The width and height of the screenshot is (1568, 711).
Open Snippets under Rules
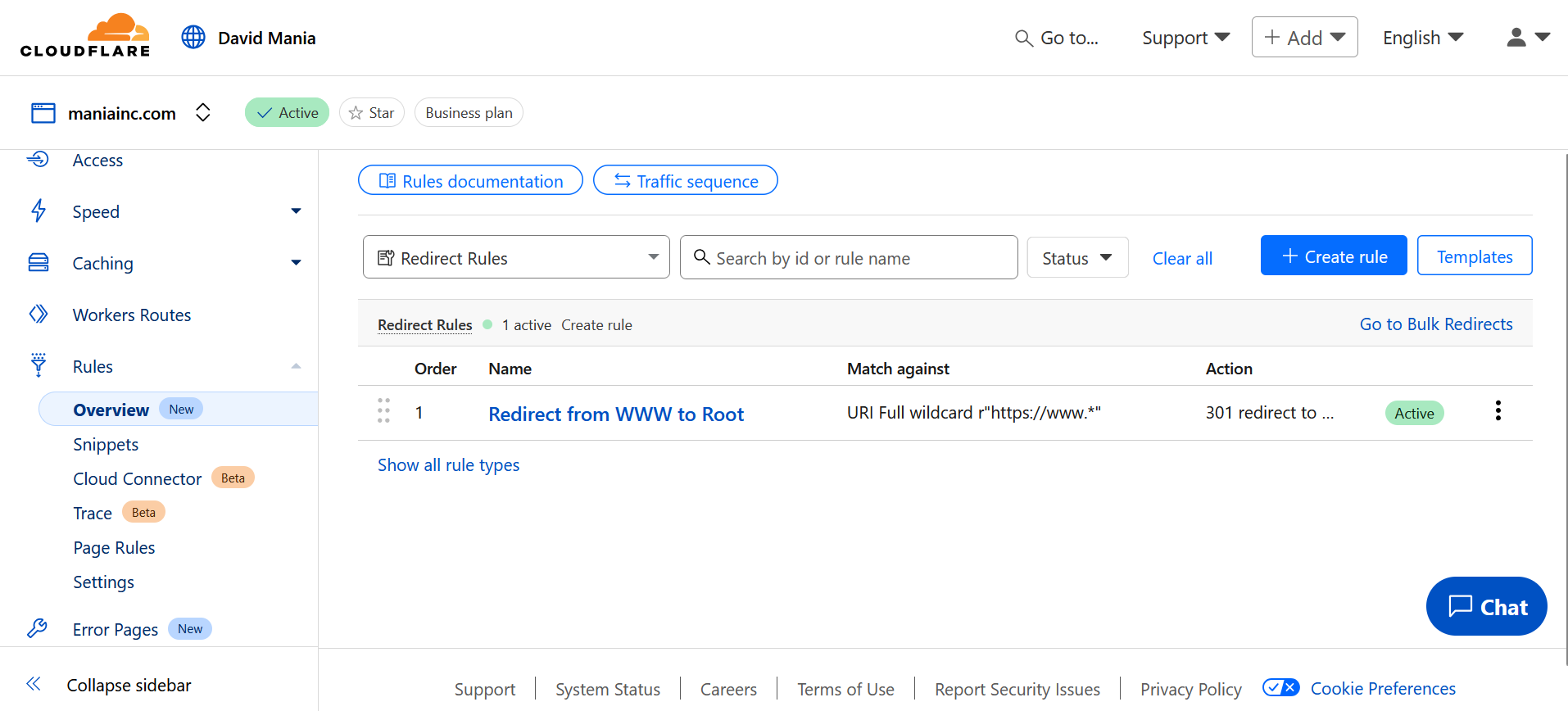106,445
